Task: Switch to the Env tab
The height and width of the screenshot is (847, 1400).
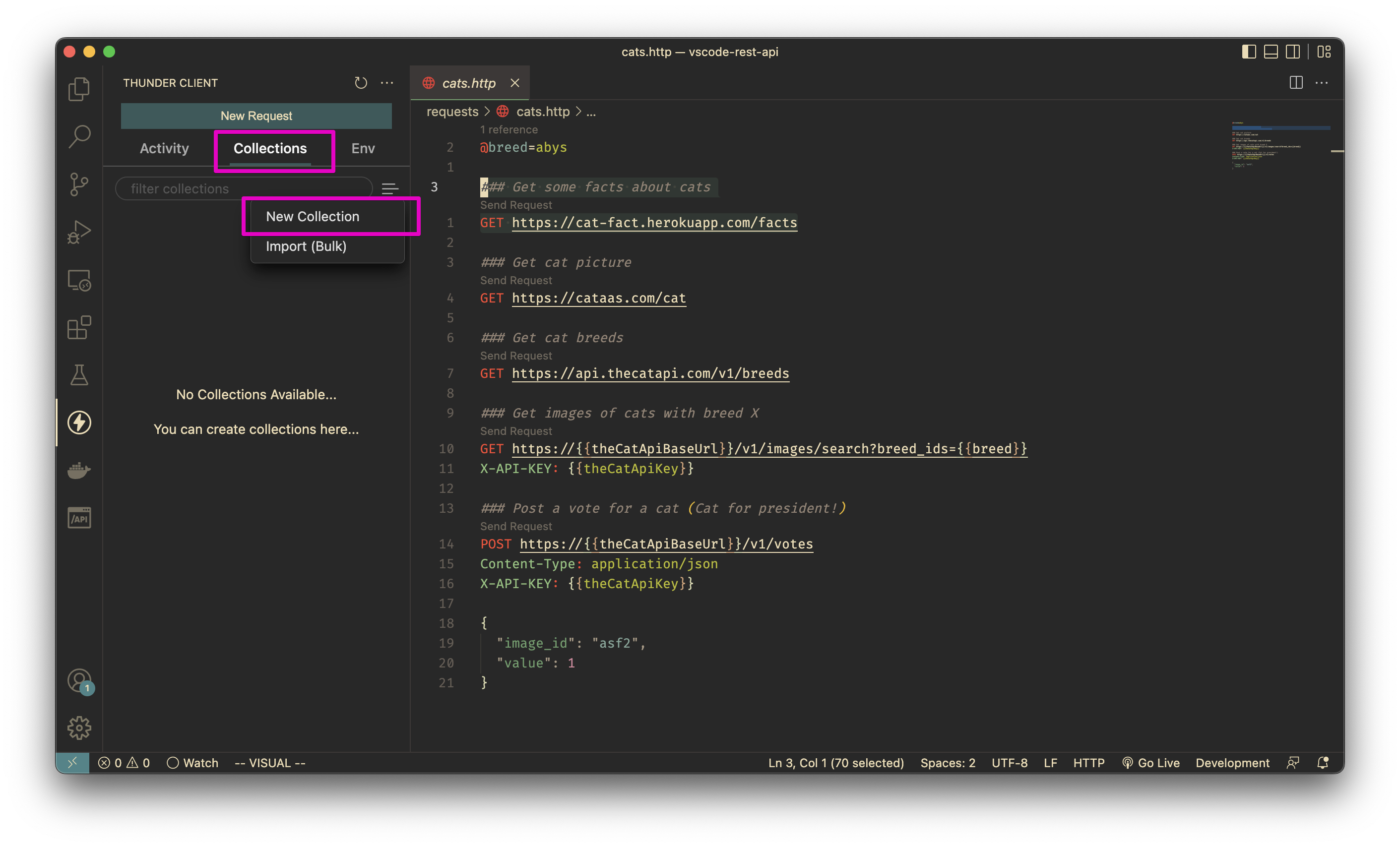Action: (x=363, y=148)
